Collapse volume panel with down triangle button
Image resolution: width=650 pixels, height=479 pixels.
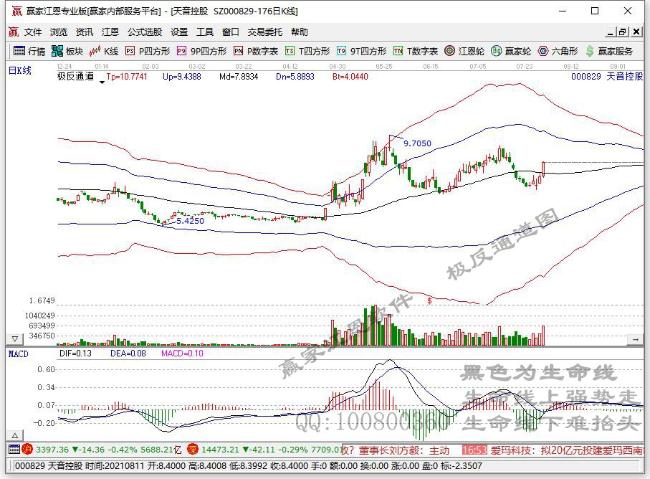tap(15, 339)
